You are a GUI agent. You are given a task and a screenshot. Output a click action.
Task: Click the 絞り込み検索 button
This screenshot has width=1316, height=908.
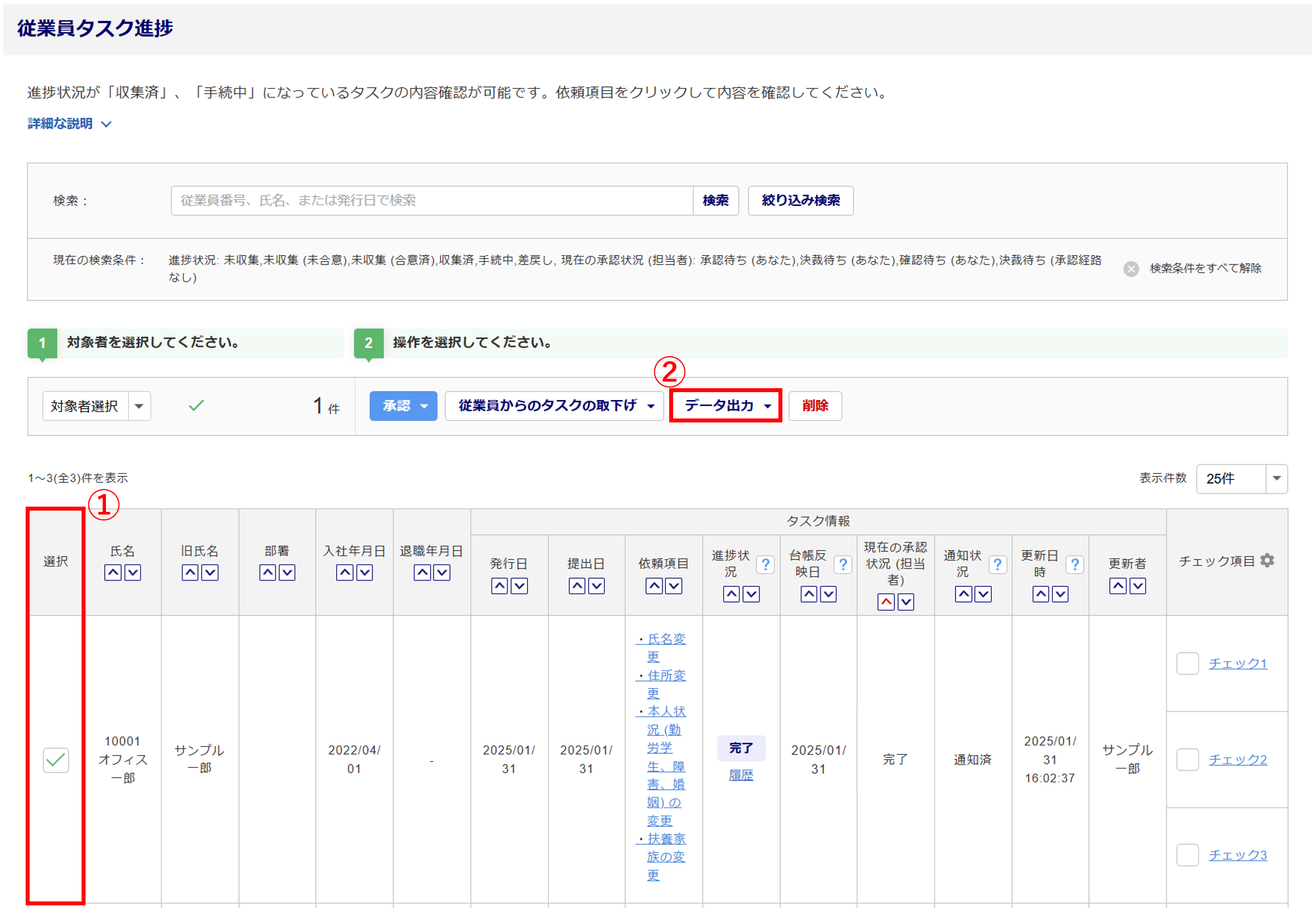click(x=800, y=201)
